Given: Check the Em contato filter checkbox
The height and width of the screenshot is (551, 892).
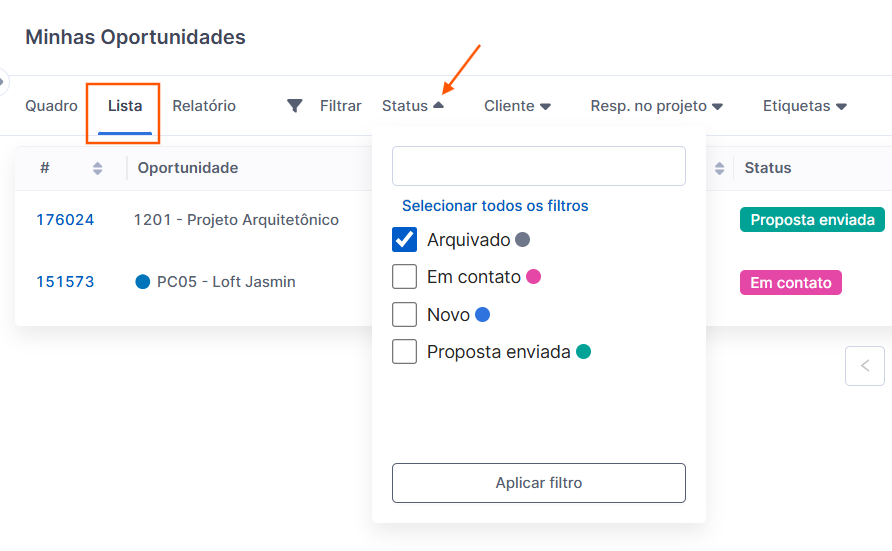Looking at the screenshot, I should click(x=405, y=276).
